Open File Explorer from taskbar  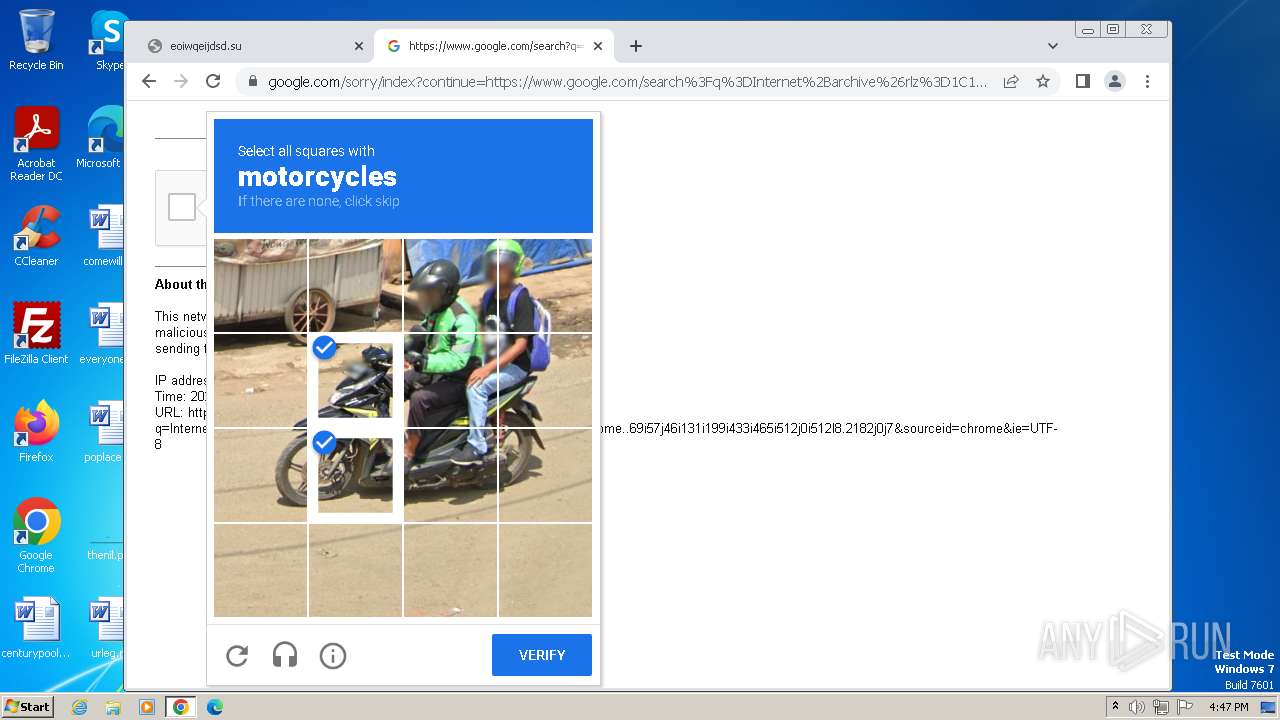click(113, 707)
